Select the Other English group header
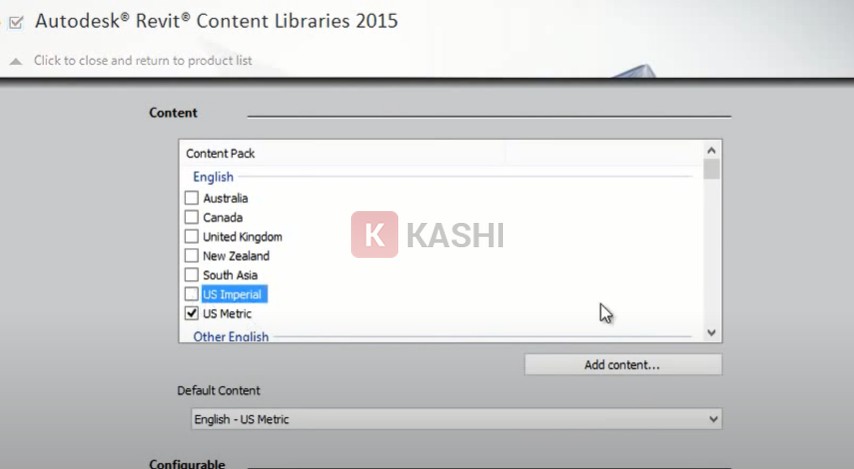 click(x=231, y=337)
